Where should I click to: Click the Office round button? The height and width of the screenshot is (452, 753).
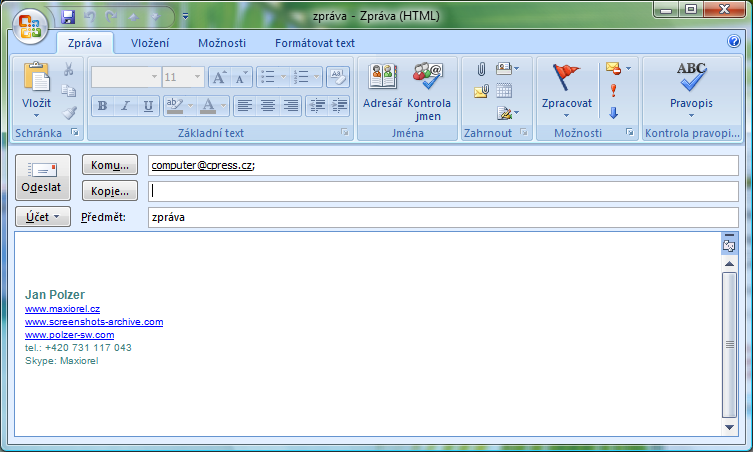[30, 26]
